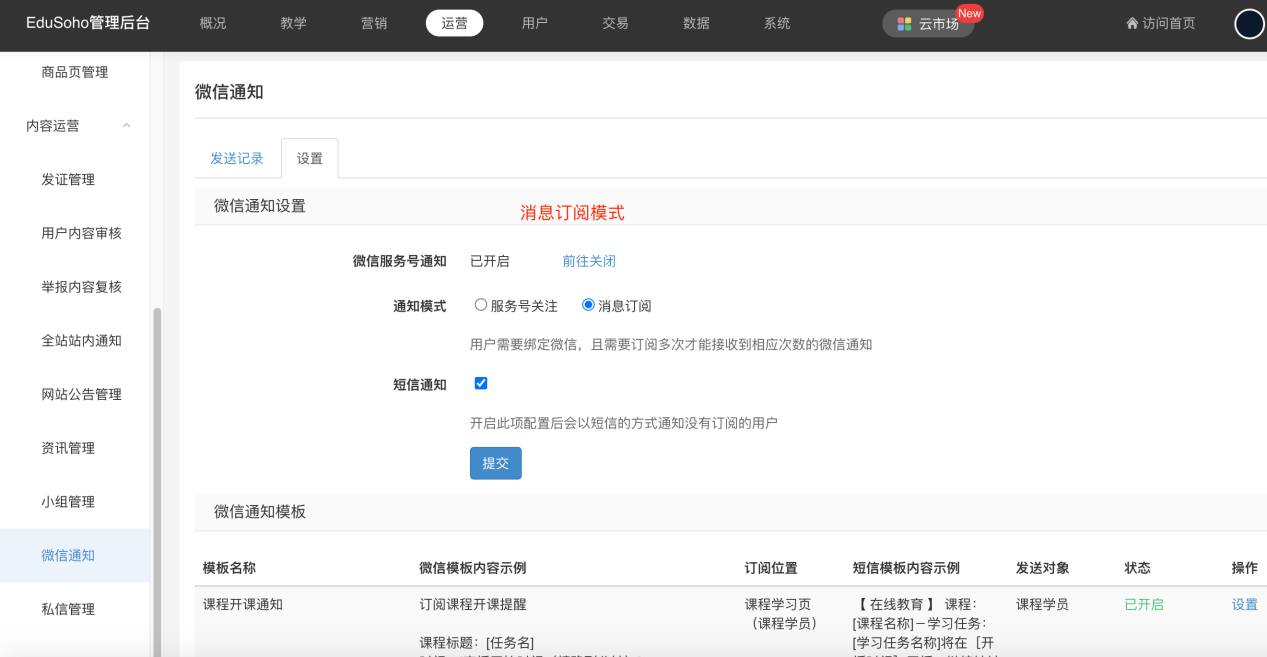Open 微信通知 in the sidebar
The image size is (1267, 657).
pos(75,555)
